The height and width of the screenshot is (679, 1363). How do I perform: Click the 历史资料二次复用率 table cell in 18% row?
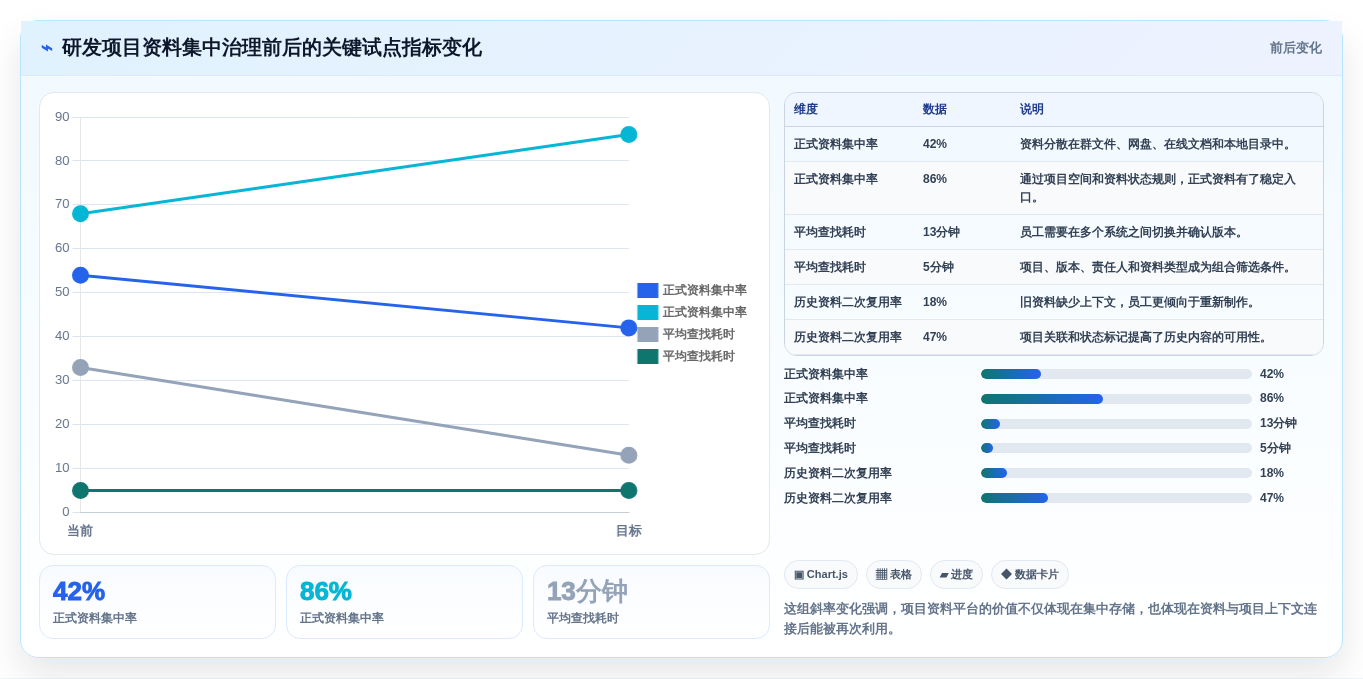(x=848, y=302)
